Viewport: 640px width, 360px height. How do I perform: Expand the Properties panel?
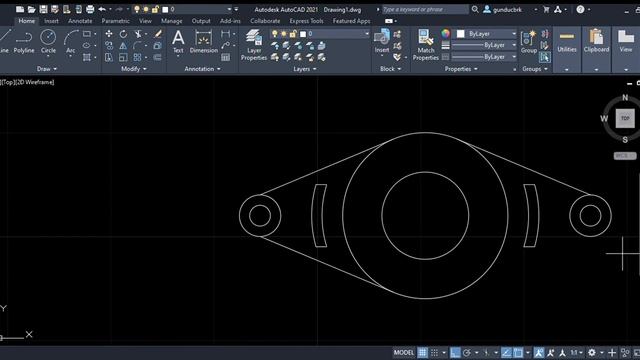pyautogui.click(x=461, y=69)
